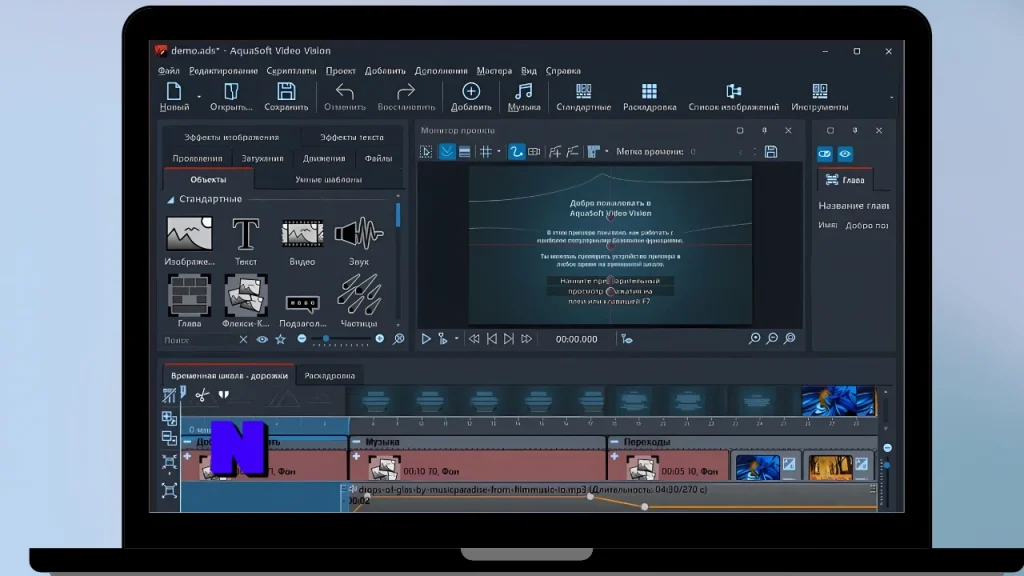Click the Поиск search field in toolbox
The height and width of the screenshot is (576, 1024).
[x=199, y=340]
